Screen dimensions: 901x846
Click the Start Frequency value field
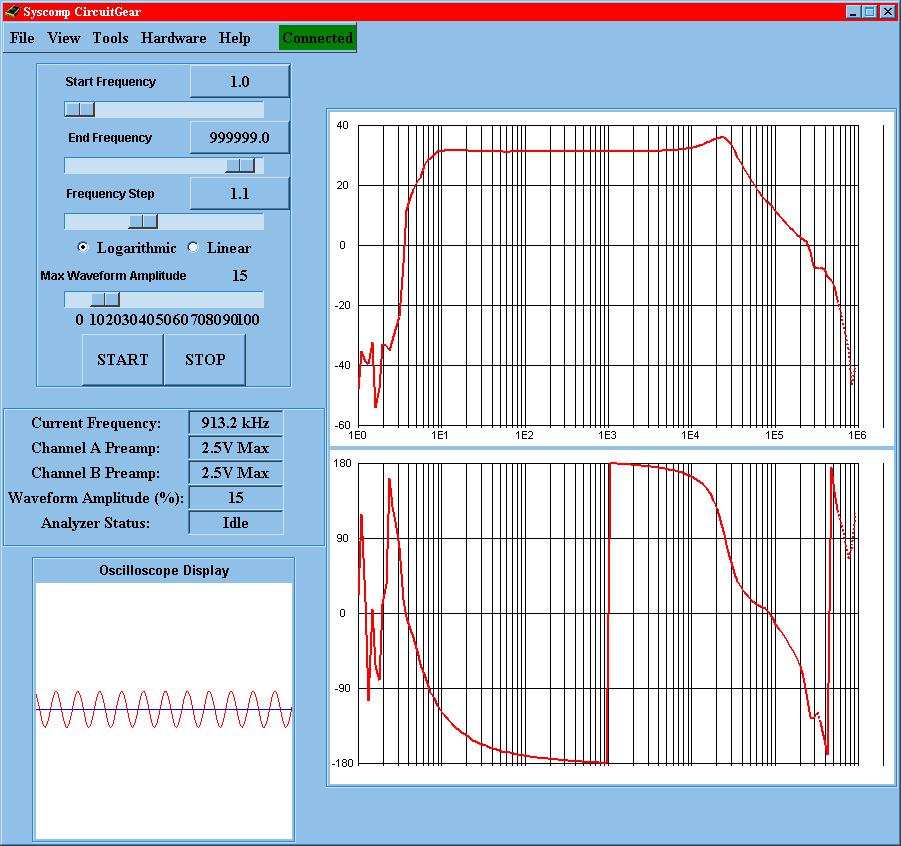tap(239, 82)
